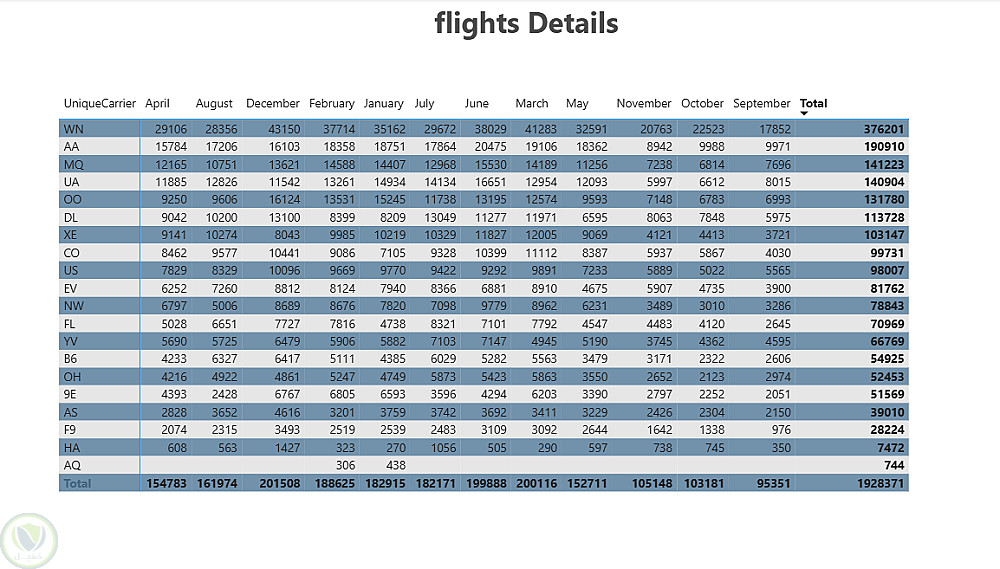The width and height of the screenshot is (1000, 569).
Task: Select the WN carrier row label
Action: click(x=73, y=129)
